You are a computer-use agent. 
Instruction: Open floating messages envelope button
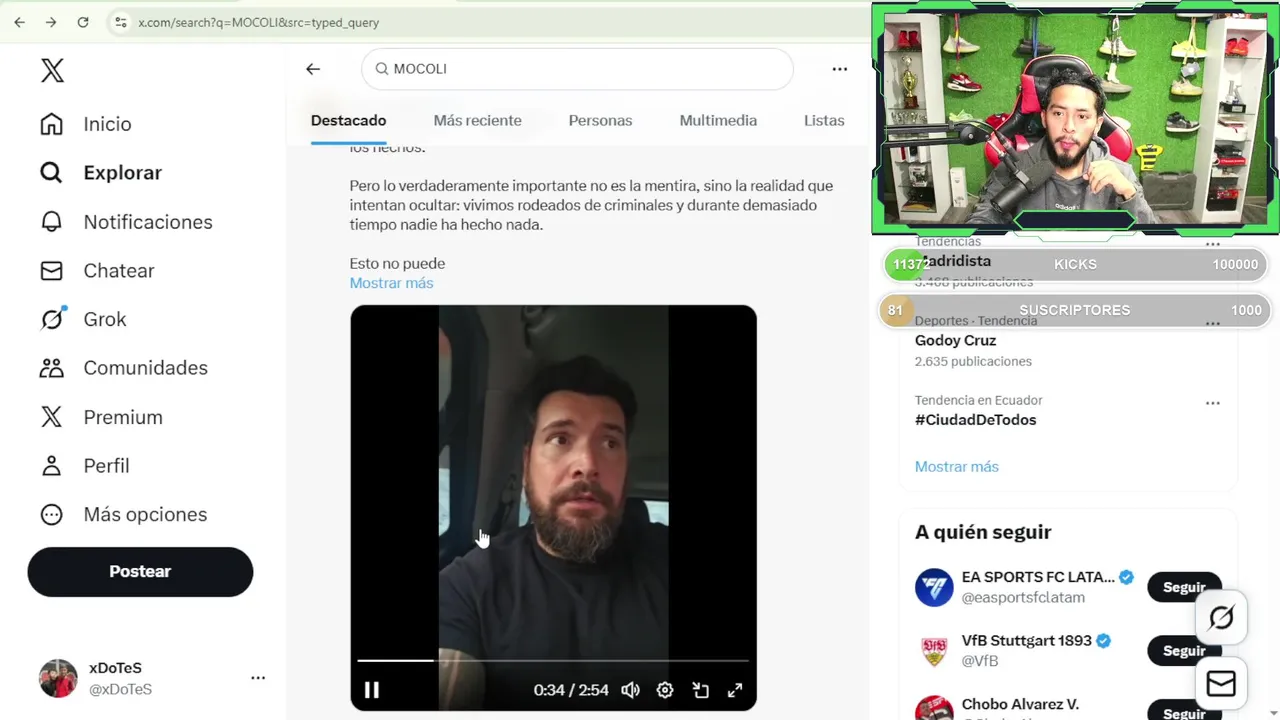[x=1221, y=683]
